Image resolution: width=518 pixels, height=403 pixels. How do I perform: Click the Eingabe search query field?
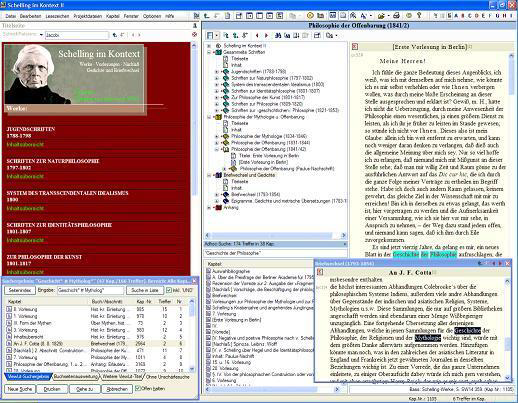(90, 290)
